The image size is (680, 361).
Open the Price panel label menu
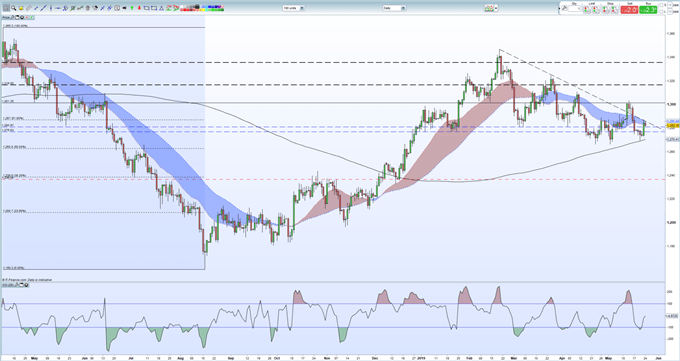pos(6,17)
